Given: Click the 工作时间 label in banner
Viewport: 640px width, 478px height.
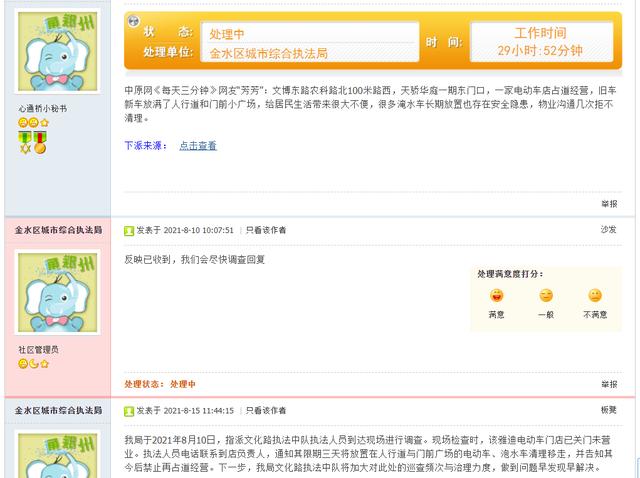Looking at the screenshot, I should 540,33.
